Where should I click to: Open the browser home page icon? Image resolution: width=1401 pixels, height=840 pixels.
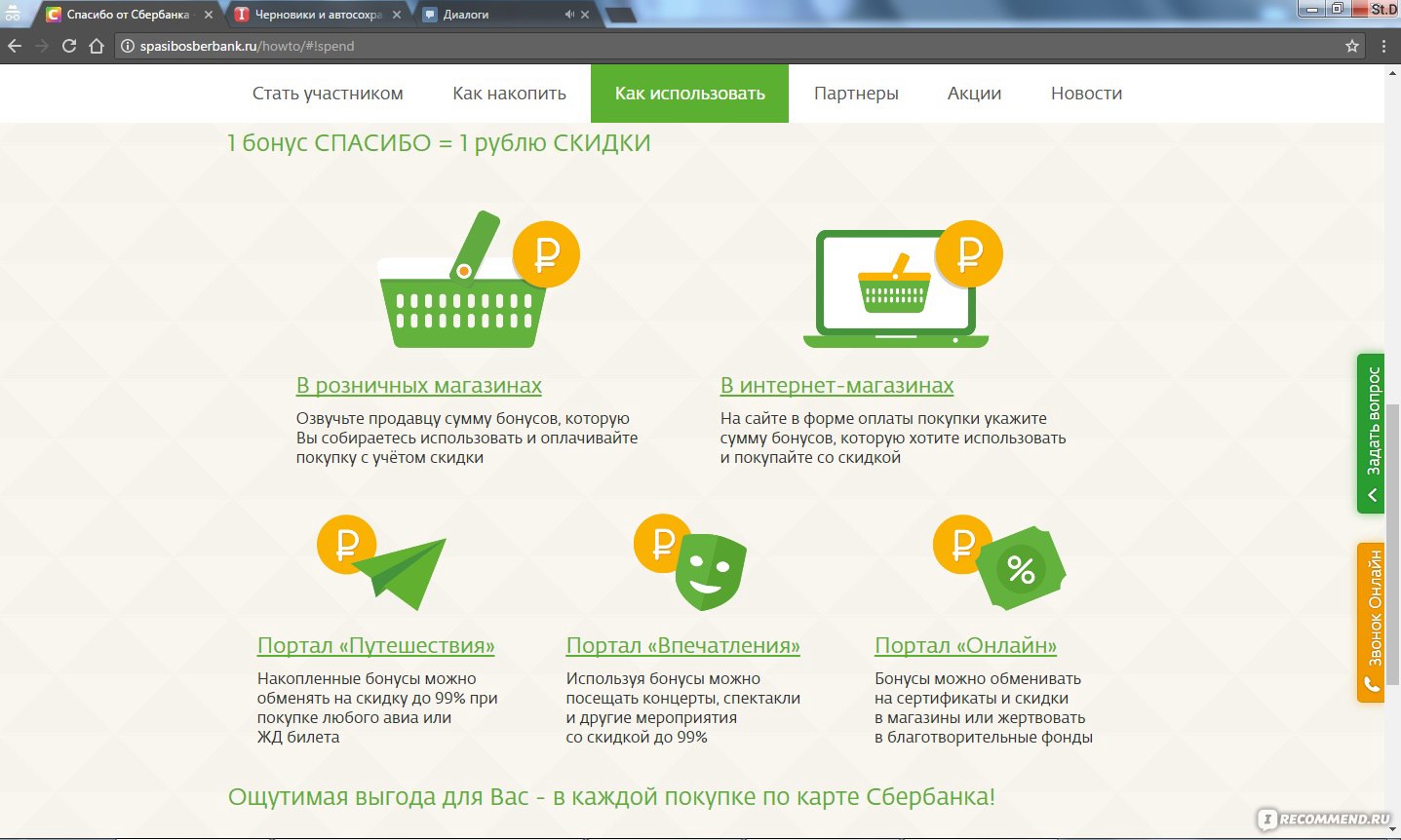click(x=97, y=46)
